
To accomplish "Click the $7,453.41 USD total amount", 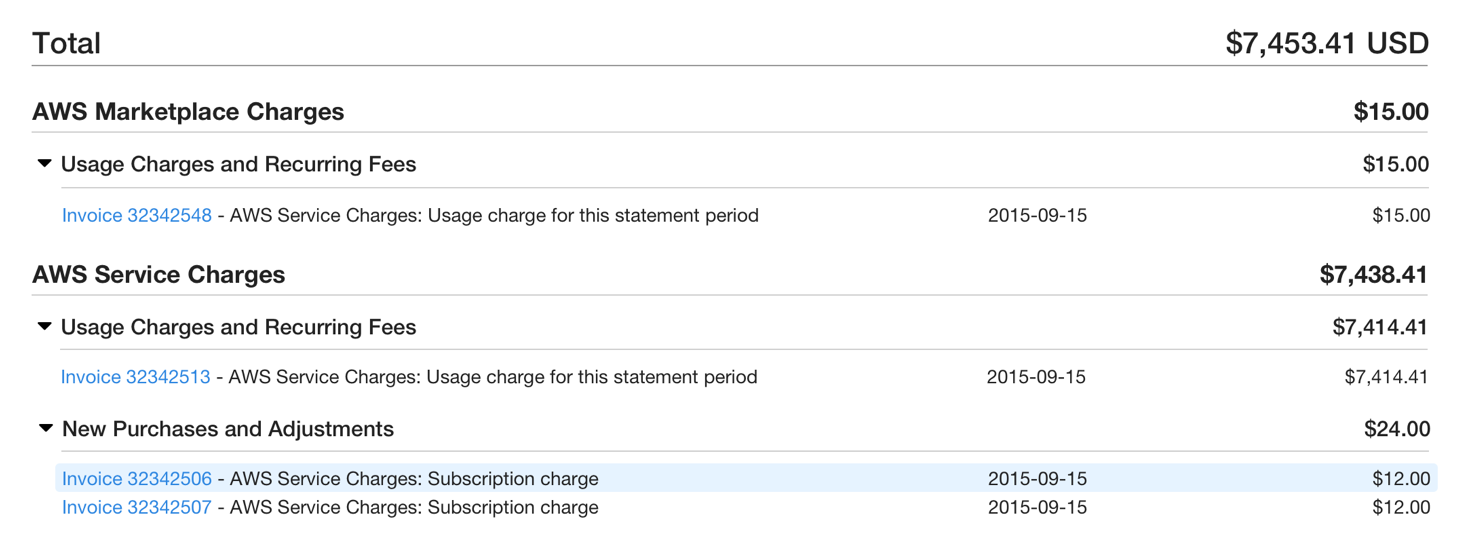I will coord(1327,43).
